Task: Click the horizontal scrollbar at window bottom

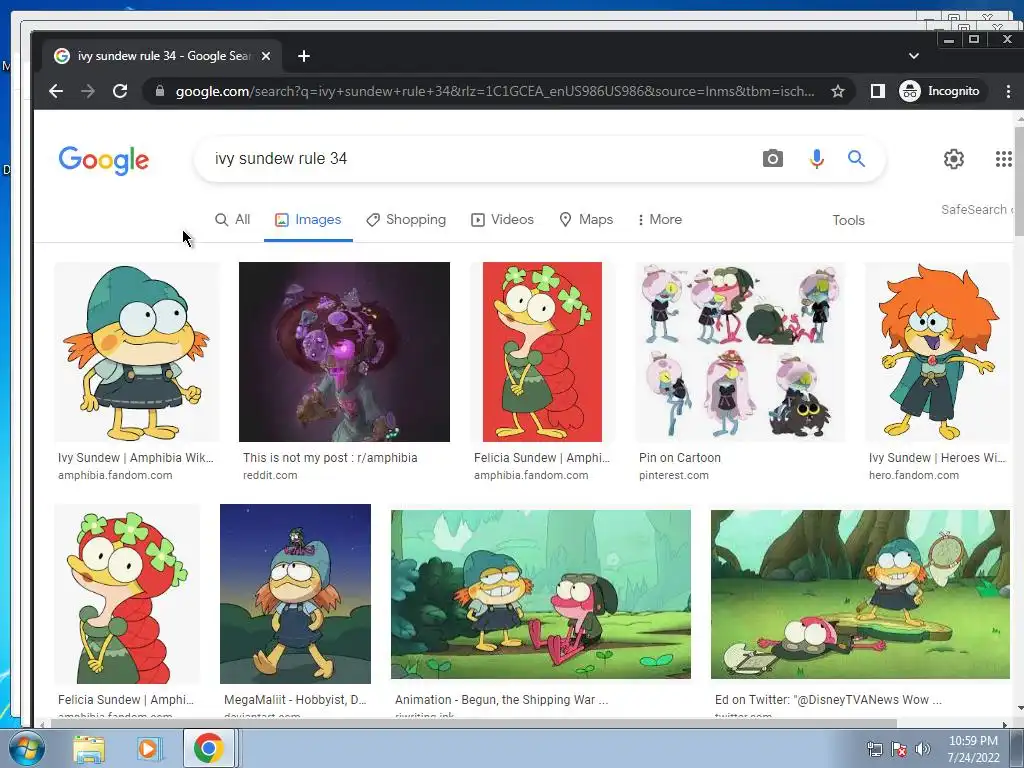Action: pos(473,724)
